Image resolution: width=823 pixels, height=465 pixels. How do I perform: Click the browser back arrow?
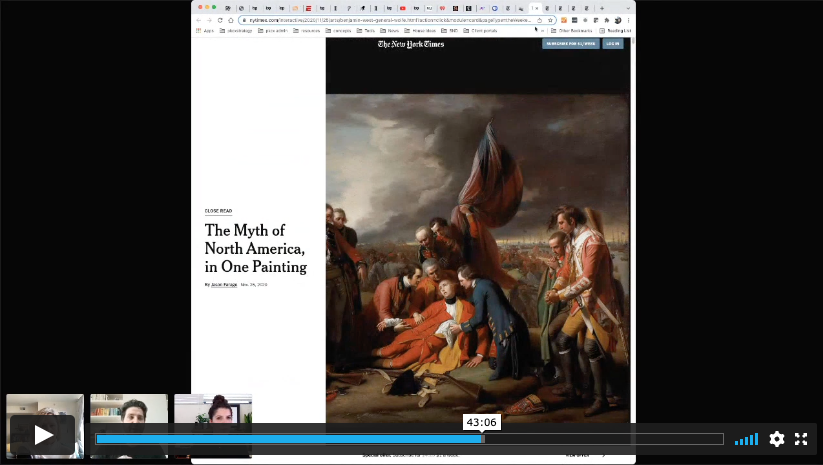pyautogui.click(x=198, y=20)
